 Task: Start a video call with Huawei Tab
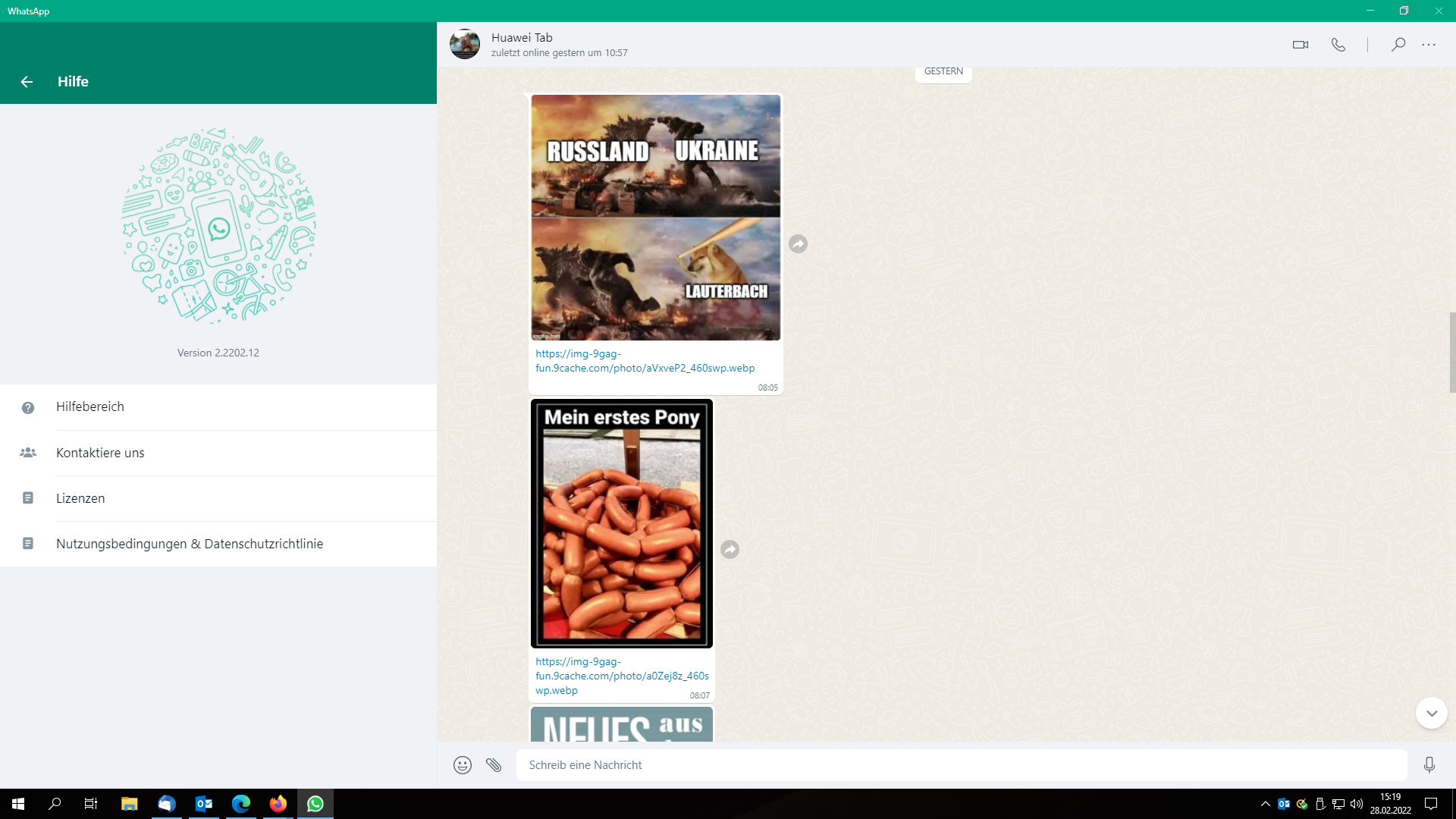1301,45
